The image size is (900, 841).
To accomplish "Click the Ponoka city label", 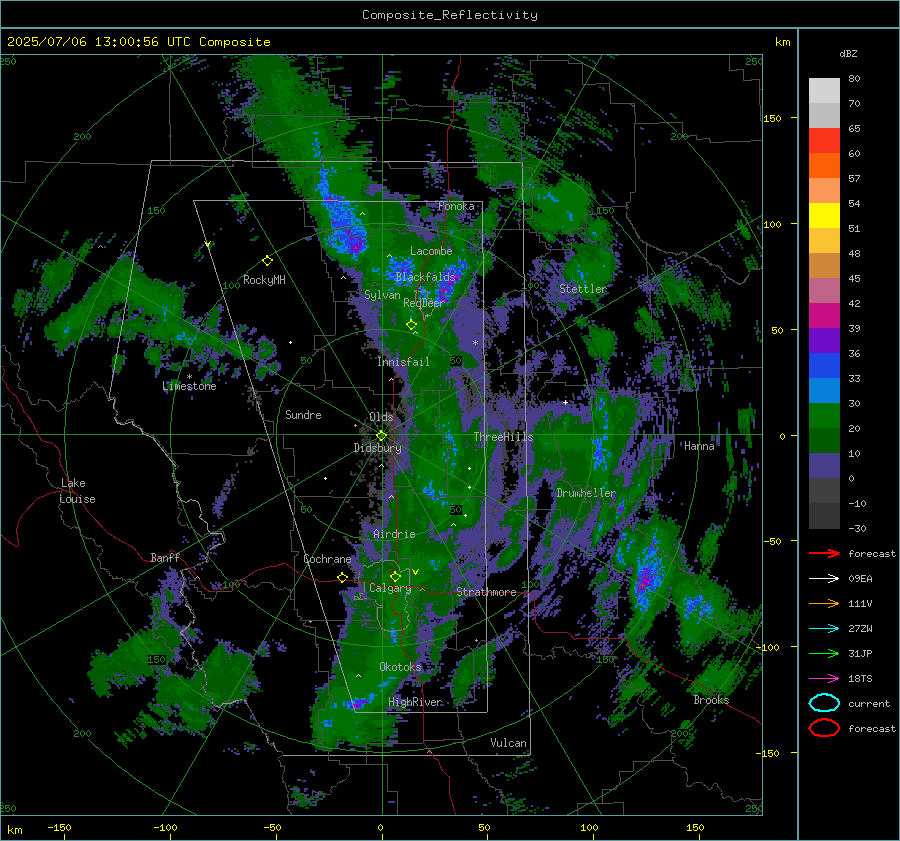I will pyautogui.click(x=456, y=206).
